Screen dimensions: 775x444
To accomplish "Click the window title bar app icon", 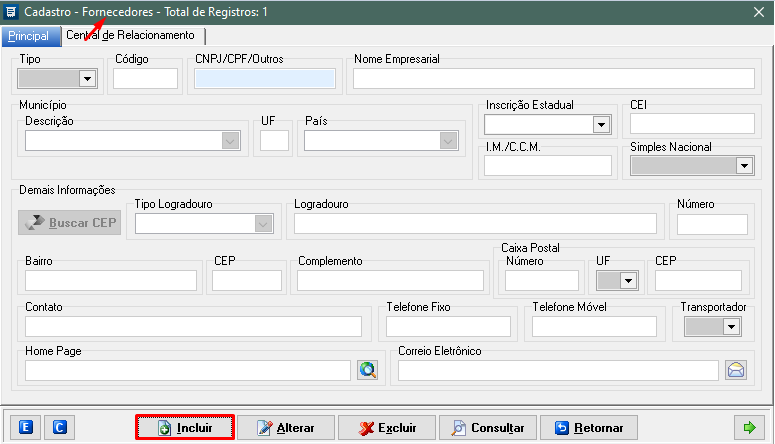I will (11, 12).
